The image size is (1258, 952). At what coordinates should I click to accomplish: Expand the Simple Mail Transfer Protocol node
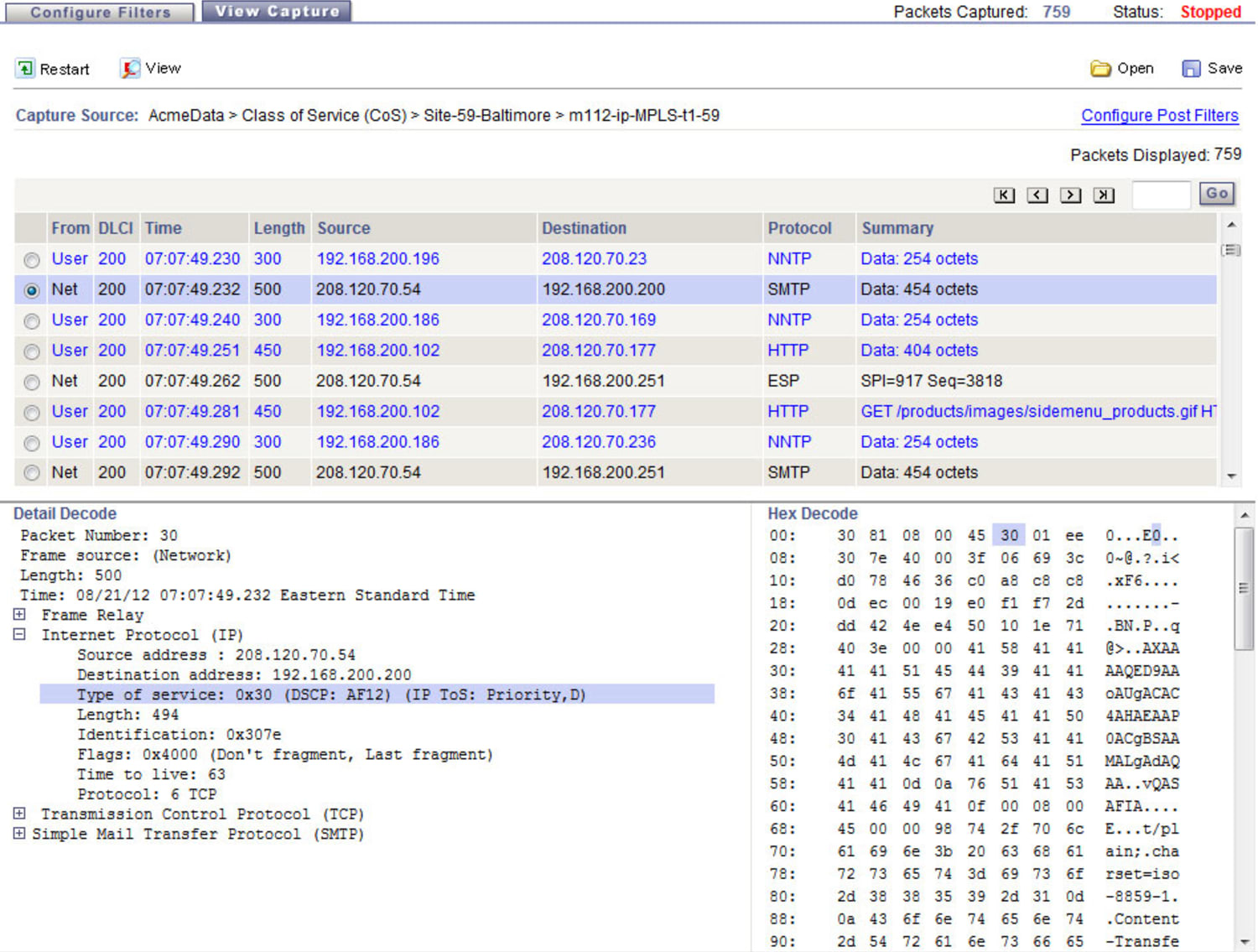19,833
